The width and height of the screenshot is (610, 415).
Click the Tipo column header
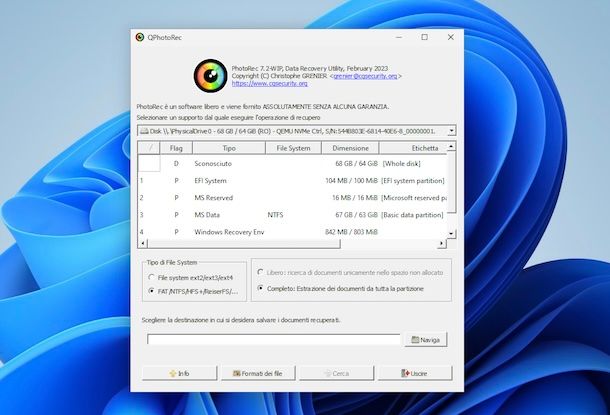229,148
